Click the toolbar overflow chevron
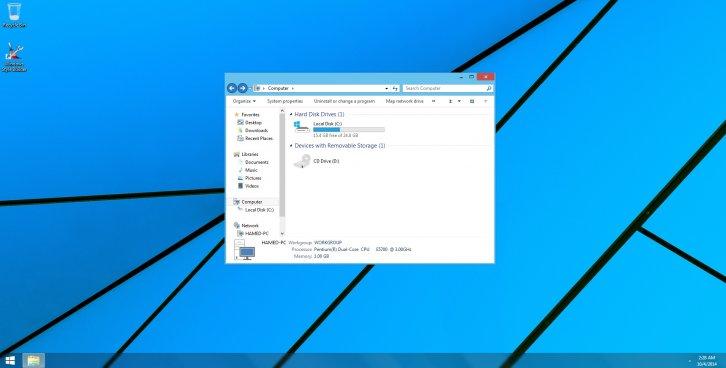 433,101
